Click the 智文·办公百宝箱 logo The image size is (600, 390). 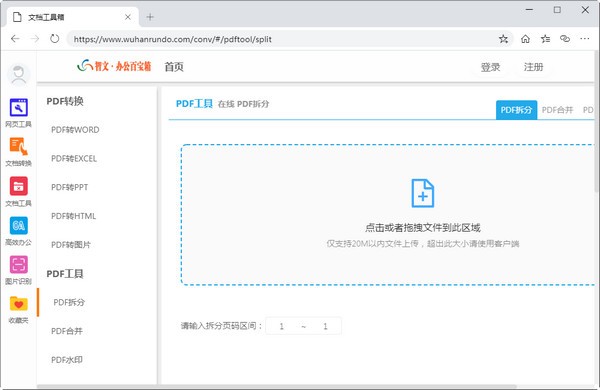[x=114, y=66]
